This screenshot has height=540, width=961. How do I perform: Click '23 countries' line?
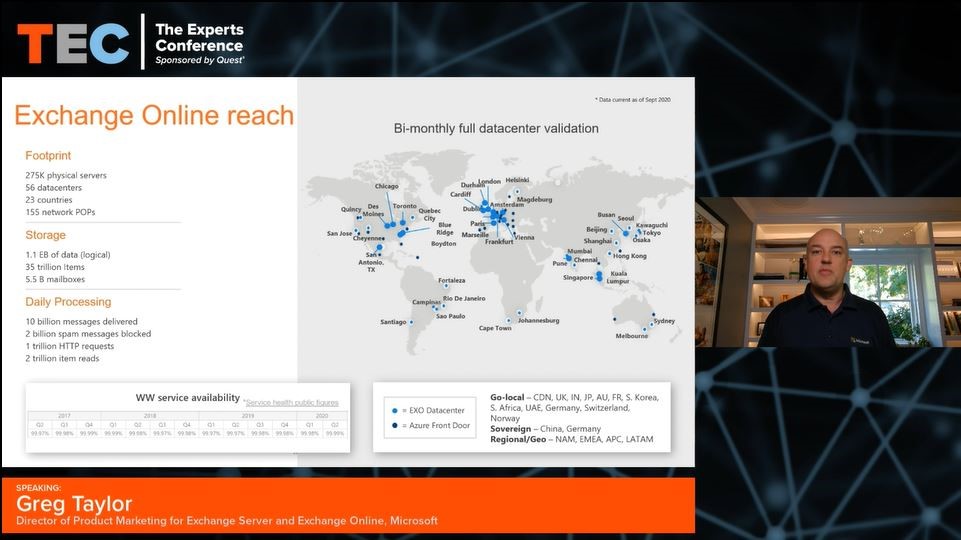[x=48, y=200]
